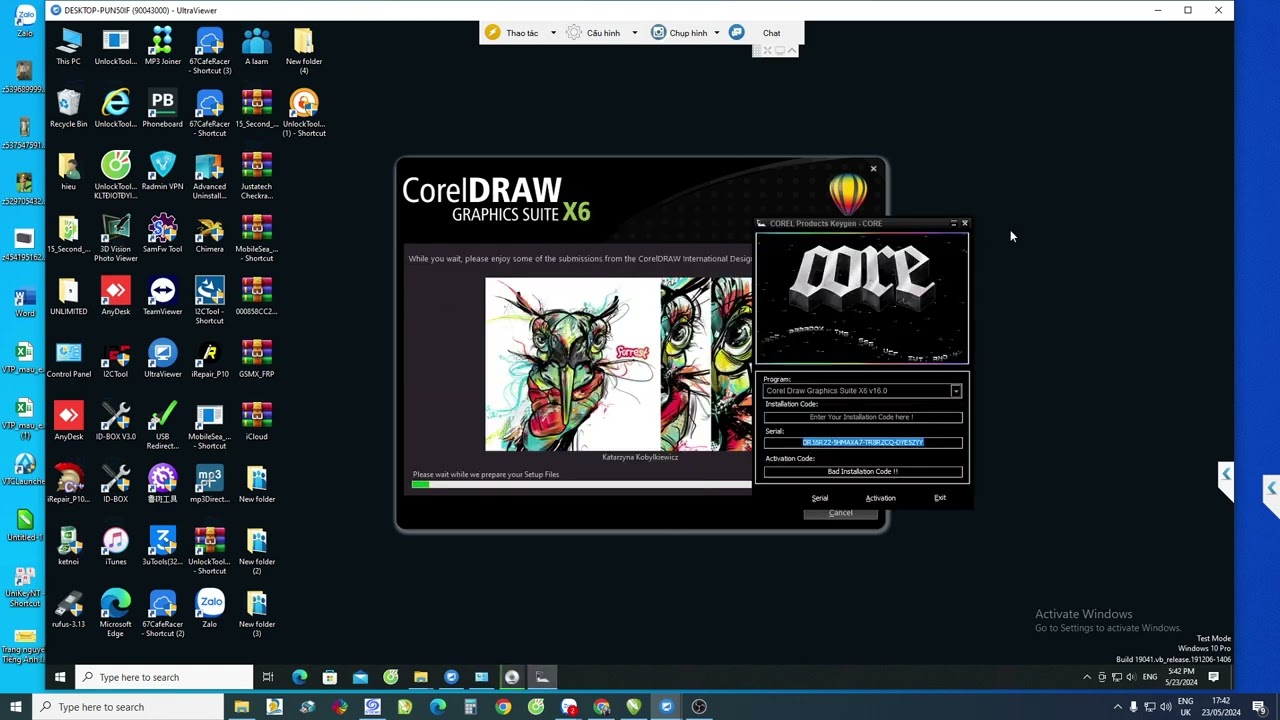Select the Radmin VPN desktop icon
This screenshot has width=1280, height=720.
162,172
